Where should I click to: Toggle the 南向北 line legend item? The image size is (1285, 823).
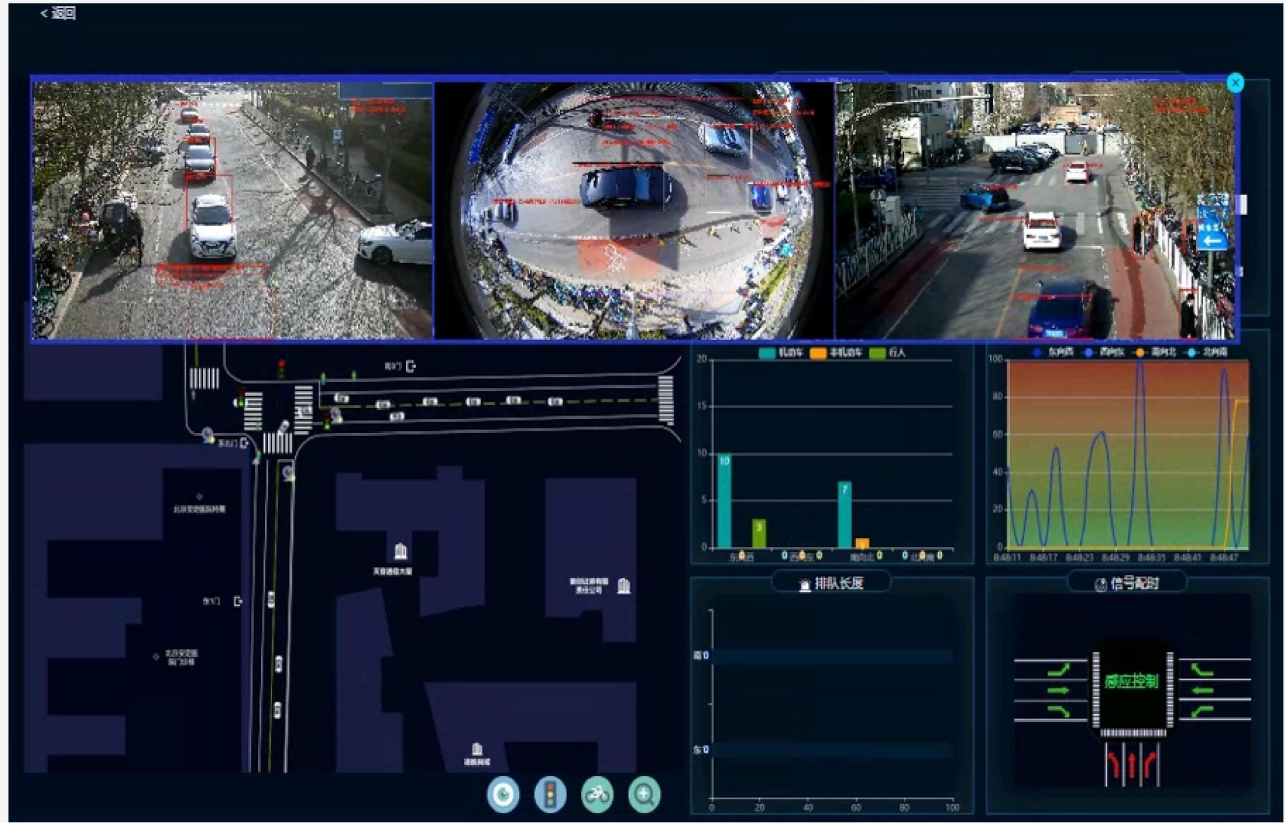[x=1159, y=353]
